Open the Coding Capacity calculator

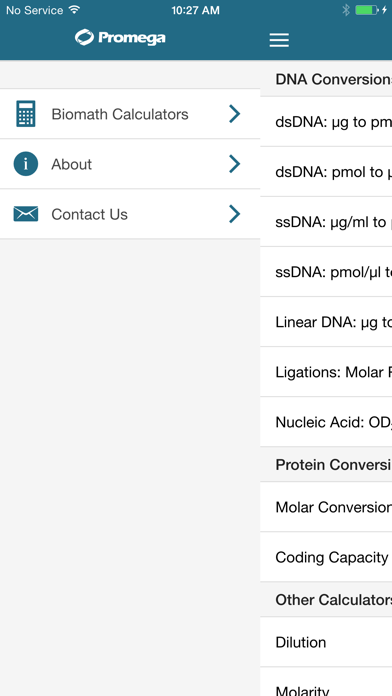pos(326,557)
